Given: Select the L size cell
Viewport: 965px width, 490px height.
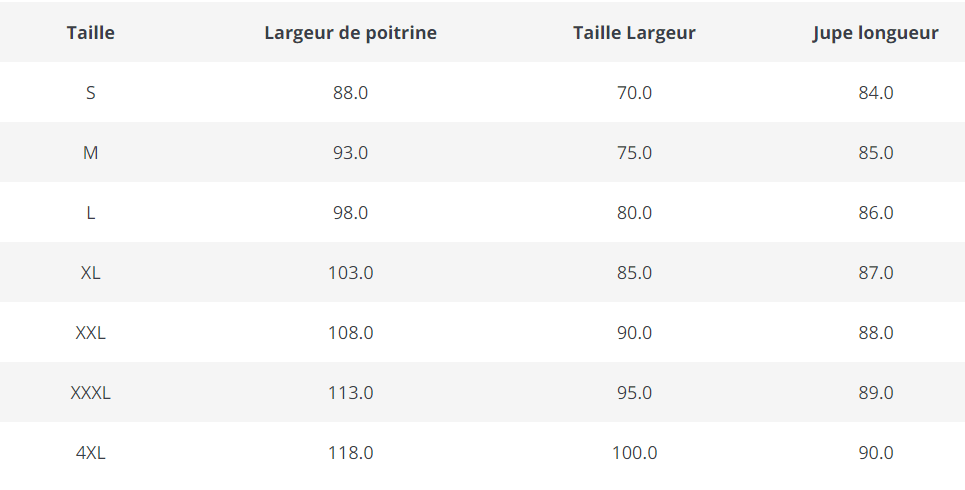Looking at the screenshot, I should click(x=91, y=213).
